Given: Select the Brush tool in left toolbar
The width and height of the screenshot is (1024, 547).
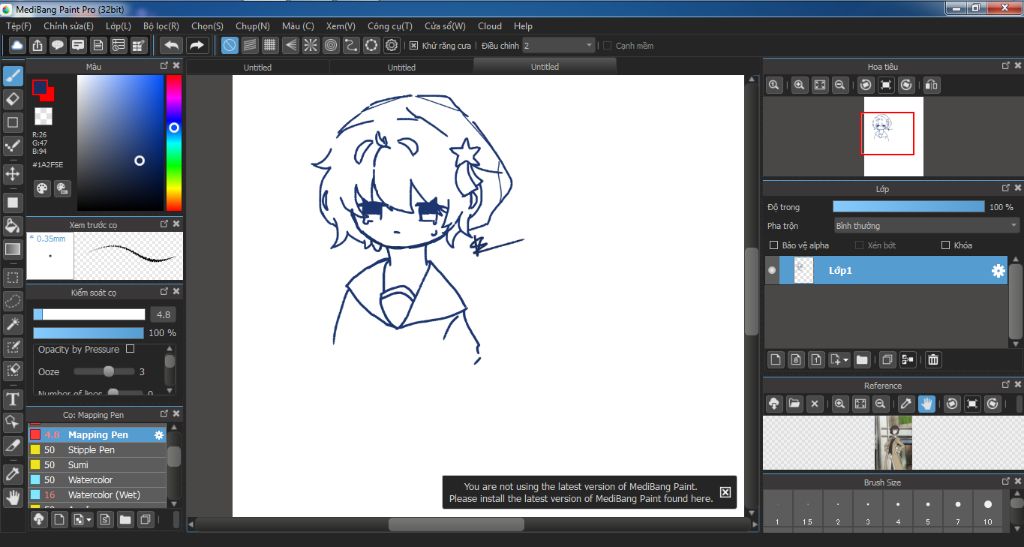Looking at the screenshot, I should [12, 76].
